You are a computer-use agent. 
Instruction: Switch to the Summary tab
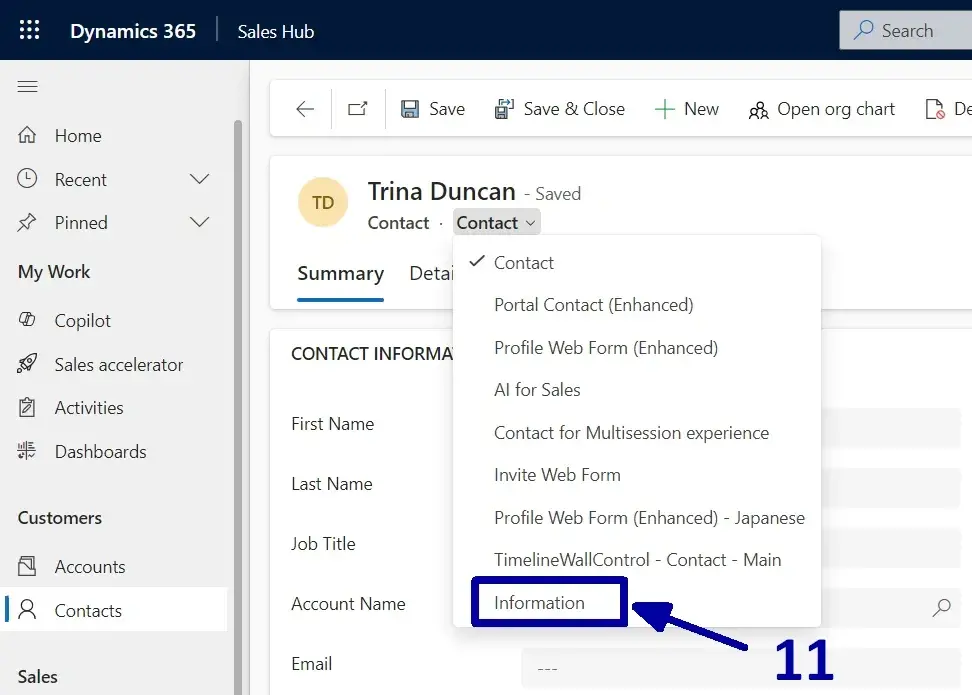[340, 273]
